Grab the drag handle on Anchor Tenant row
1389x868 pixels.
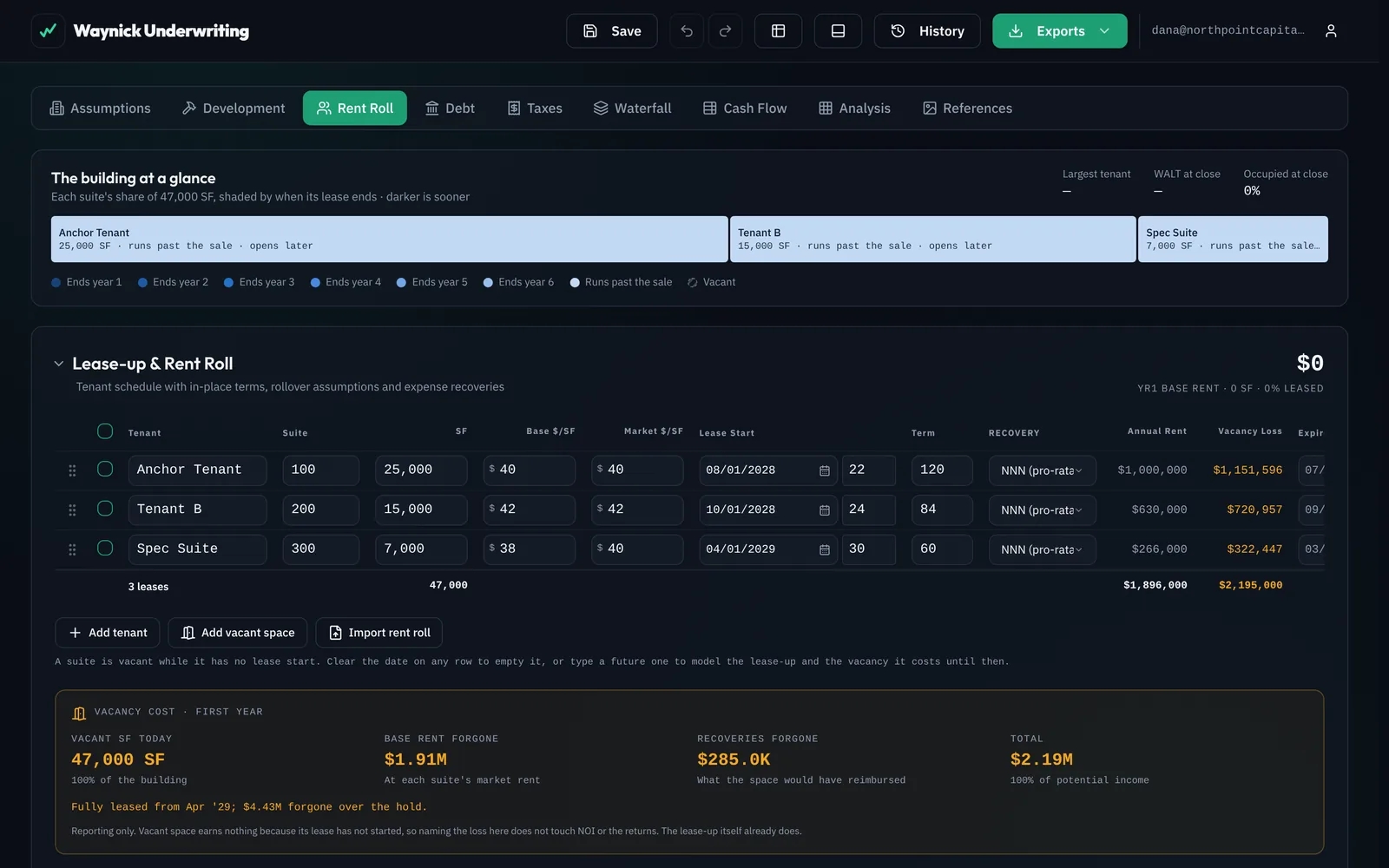(72, 470)
